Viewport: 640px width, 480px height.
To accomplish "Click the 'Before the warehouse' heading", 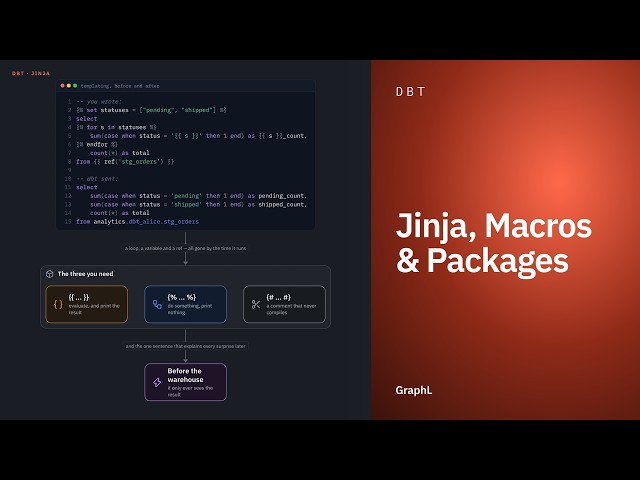I will 185,375.
